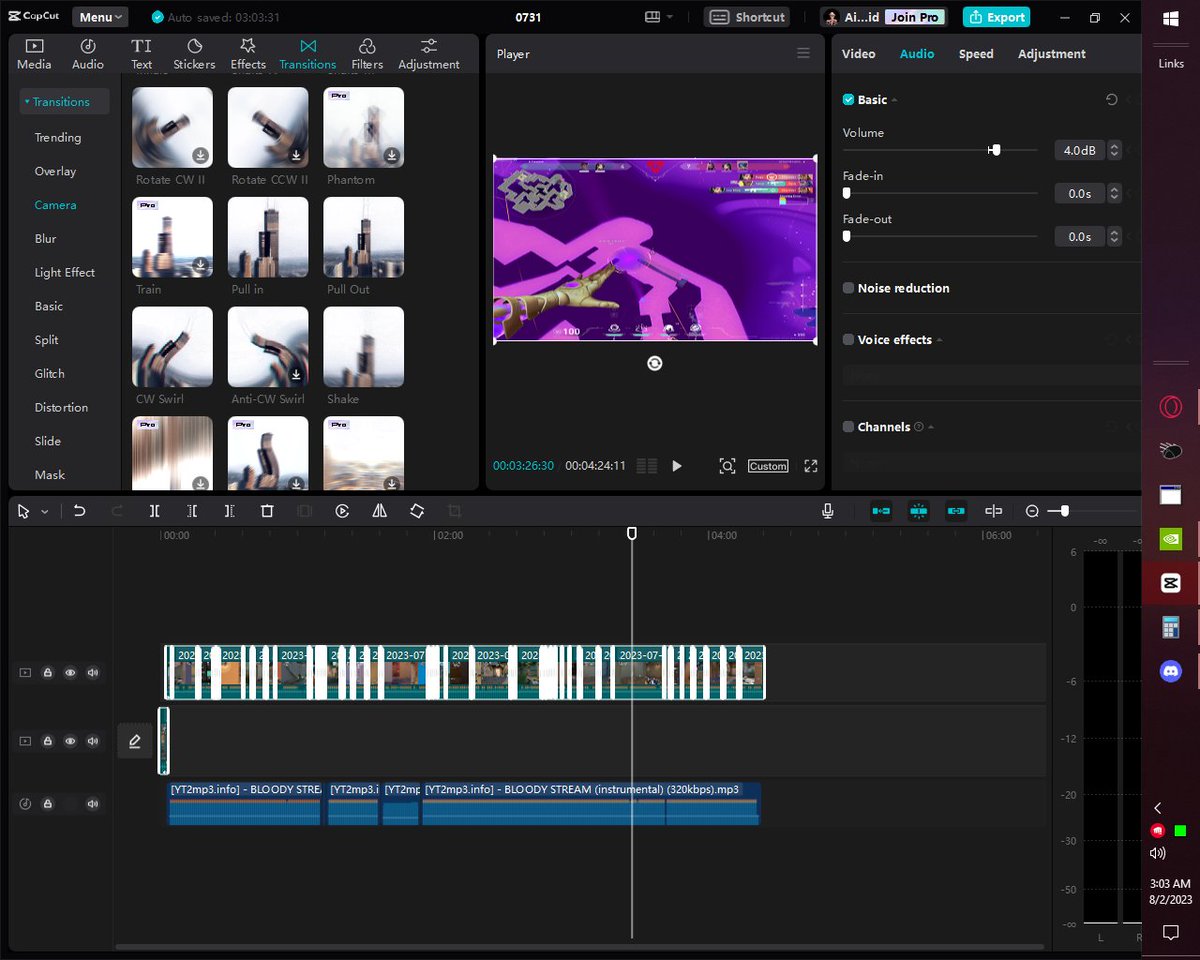Click the Split clip tool
Screen dimensions: 1200x960
pos(154,511)
